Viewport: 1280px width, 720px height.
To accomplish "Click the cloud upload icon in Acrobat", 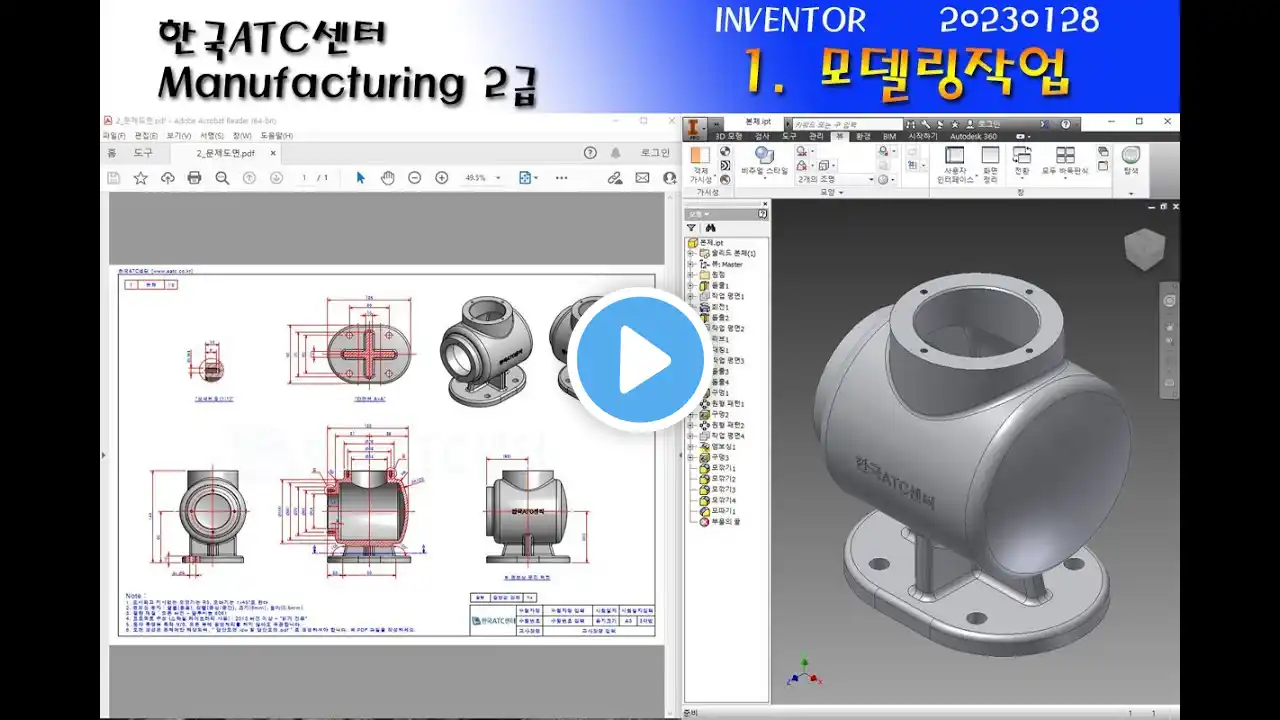I will click(x=168, y=178).
